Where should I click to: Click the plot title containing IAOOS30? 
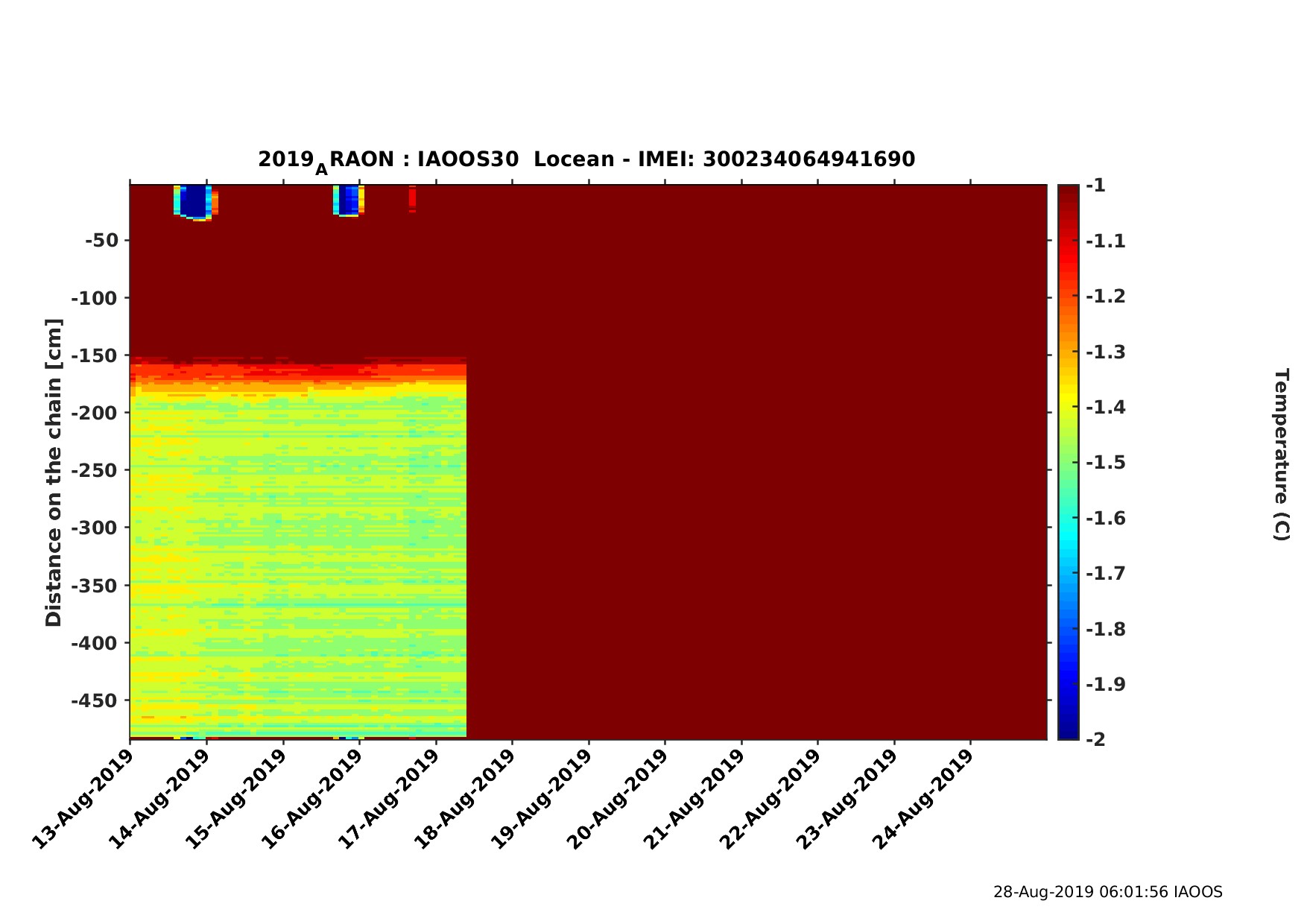pyautogui.click(x=586, y=160)
